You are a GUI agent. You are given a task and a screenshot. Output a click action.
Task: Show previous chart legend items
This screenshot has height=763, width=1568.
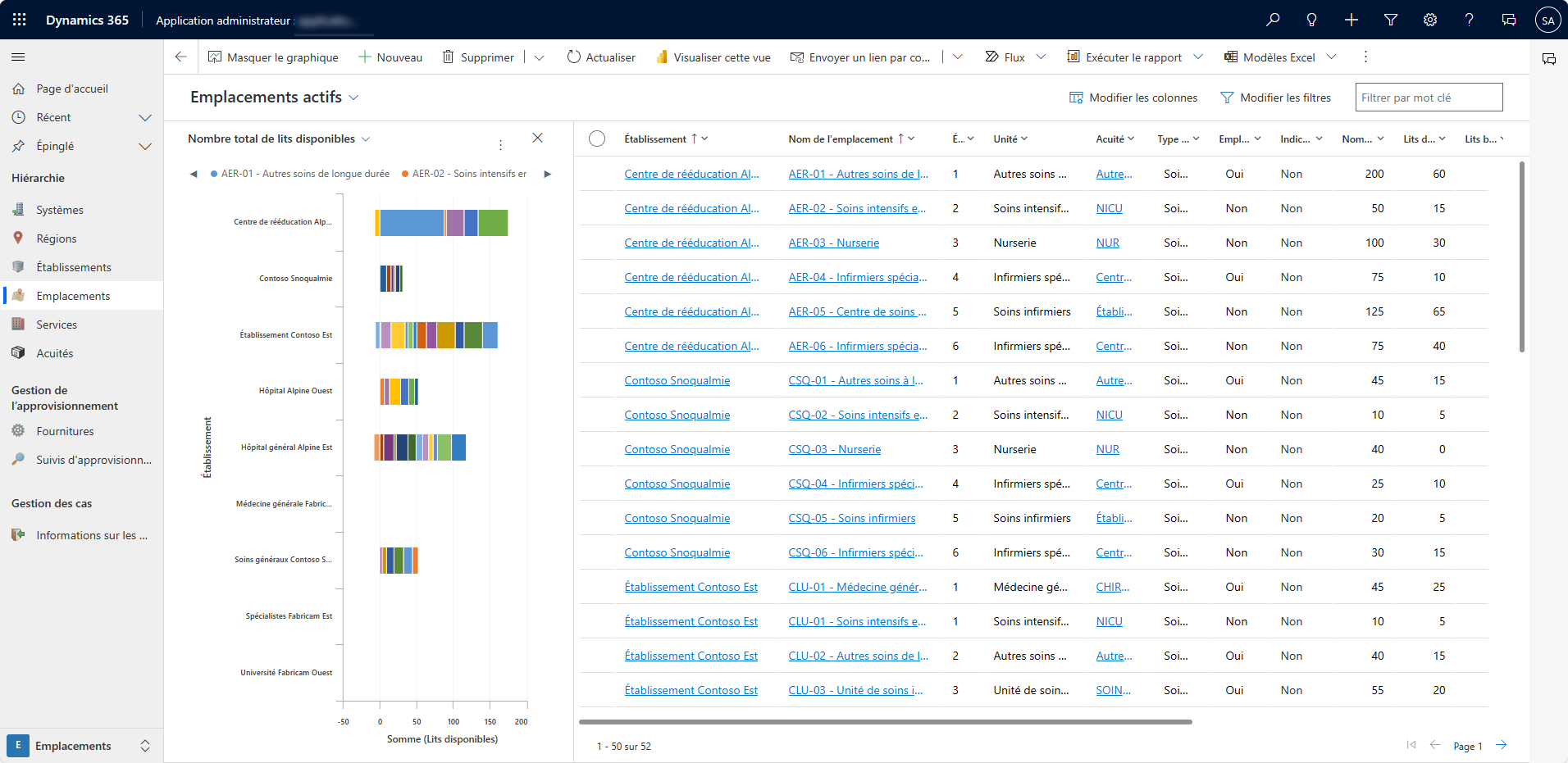coord(194,174)
